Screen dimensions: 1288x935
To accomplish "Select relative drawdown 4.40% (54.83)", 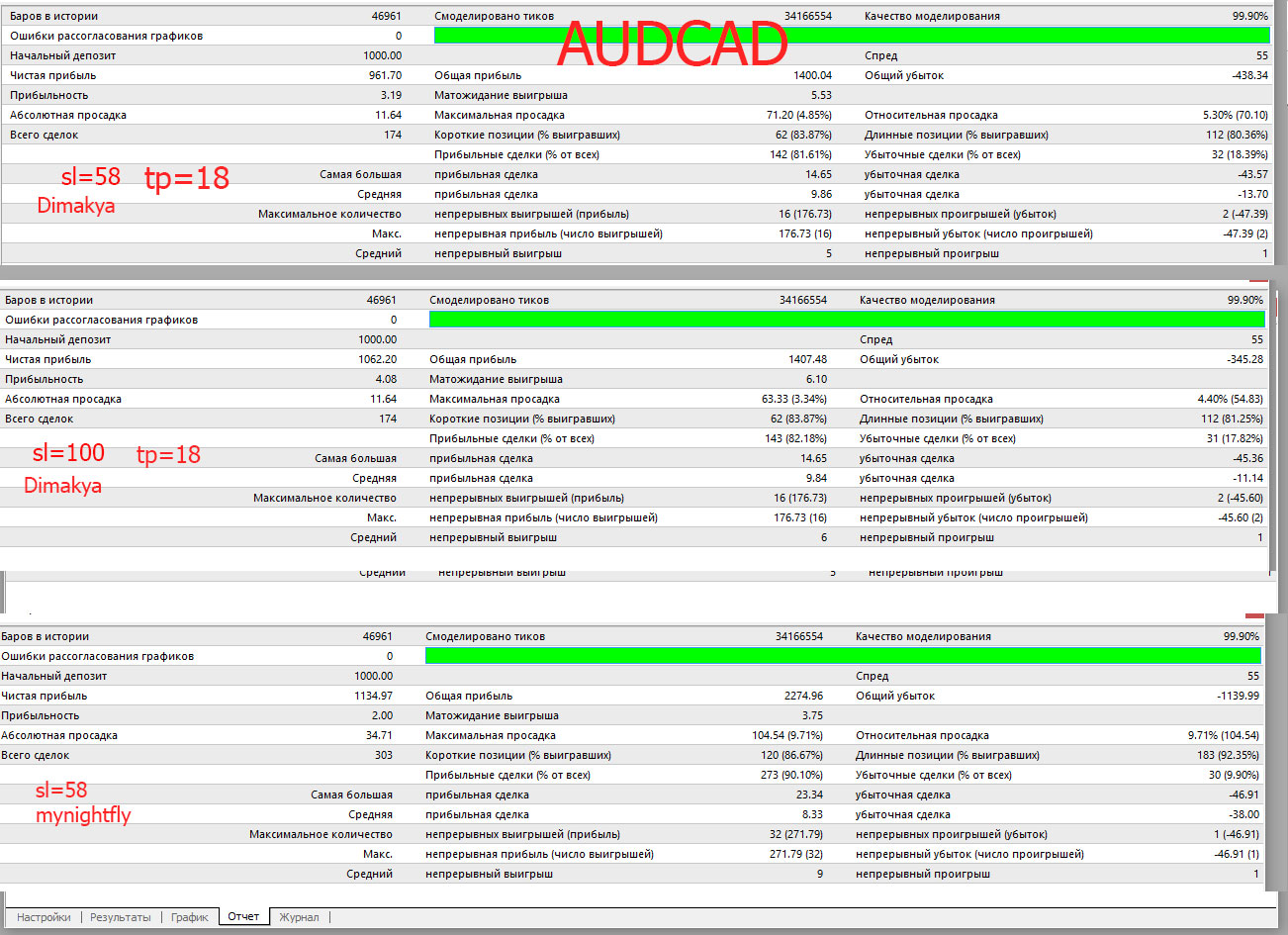I will tap(1231, 399).
